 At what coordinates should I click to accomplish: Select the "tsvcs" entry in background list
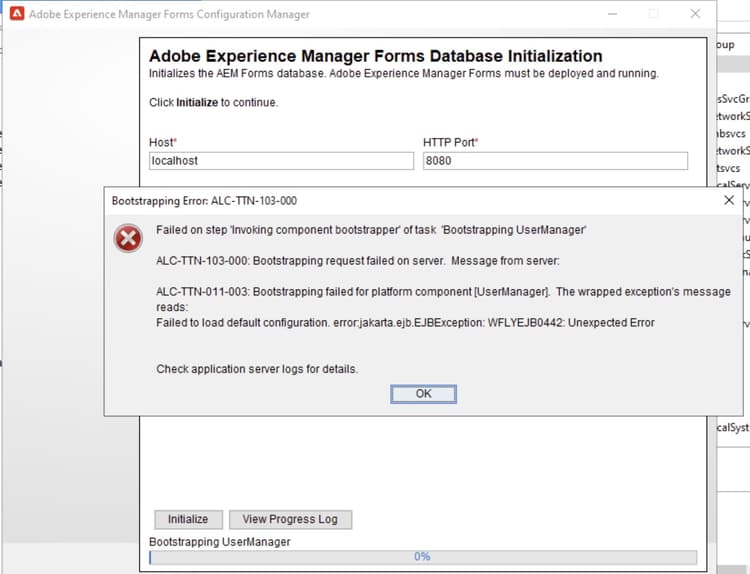tap(729, 168)
